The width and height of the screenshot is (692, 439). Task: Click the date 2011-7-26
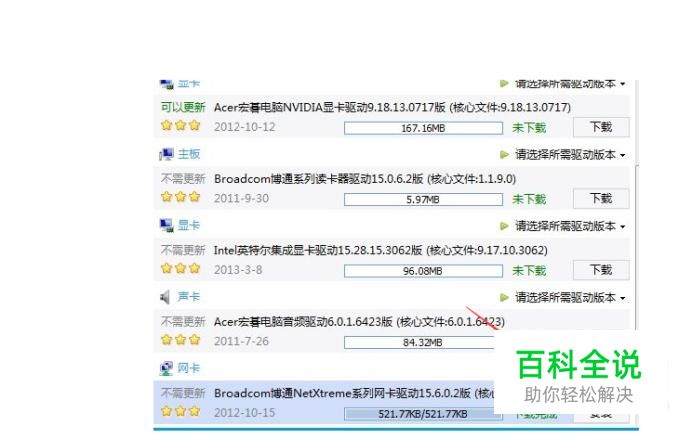(x=241, y=341)
